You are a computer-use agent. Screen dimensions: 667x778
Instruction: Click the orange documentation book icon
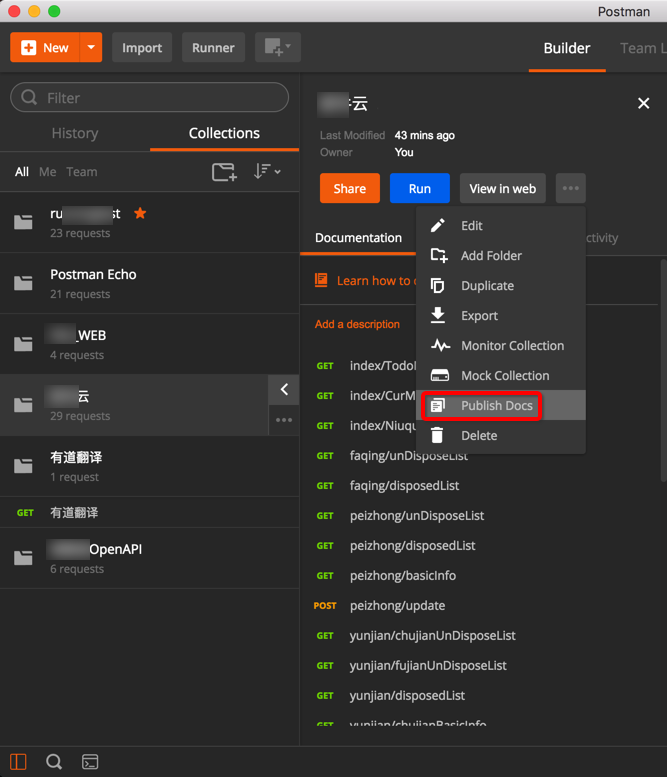(321, 280)
